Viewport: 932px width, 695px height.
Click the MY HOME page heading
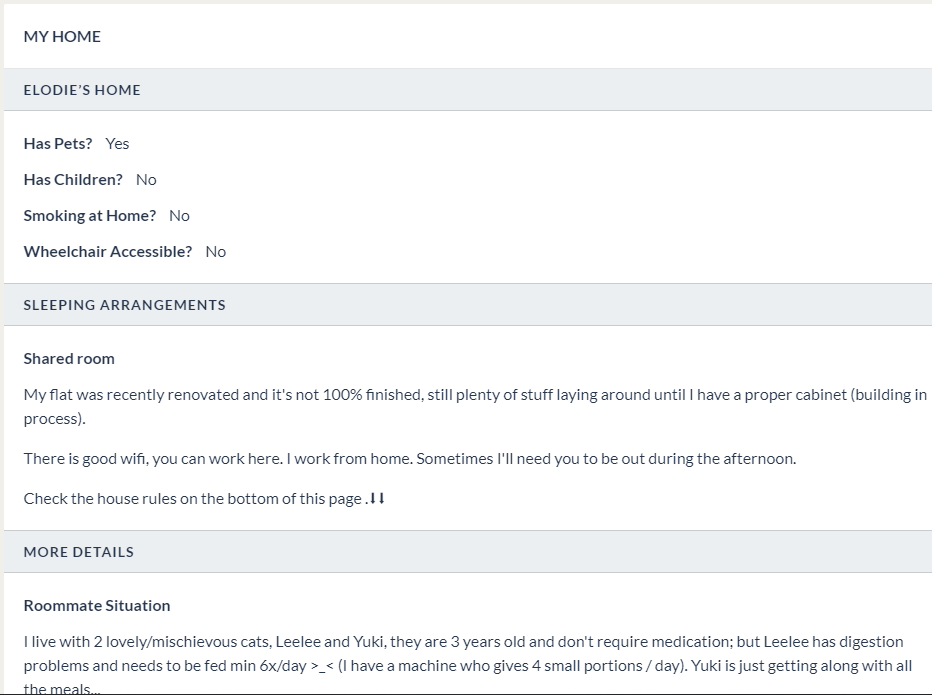coord(62,36)
